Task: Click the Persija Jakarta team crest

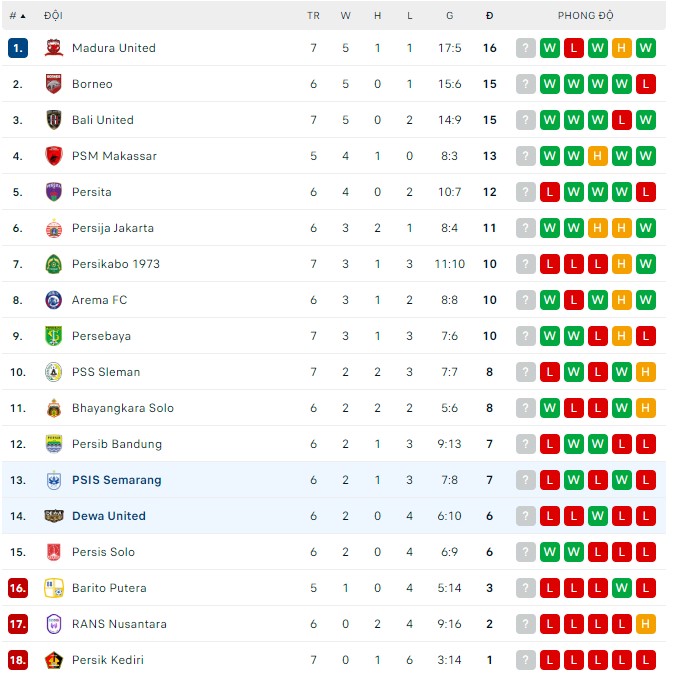Action: coord(54,228)
